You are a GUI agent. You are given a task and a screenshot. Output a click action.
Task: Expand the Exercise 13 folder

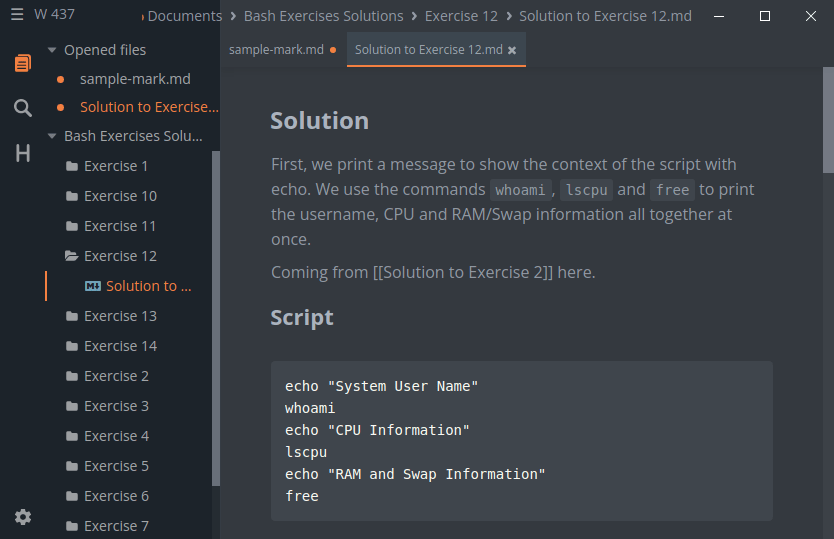pos(120,316)
